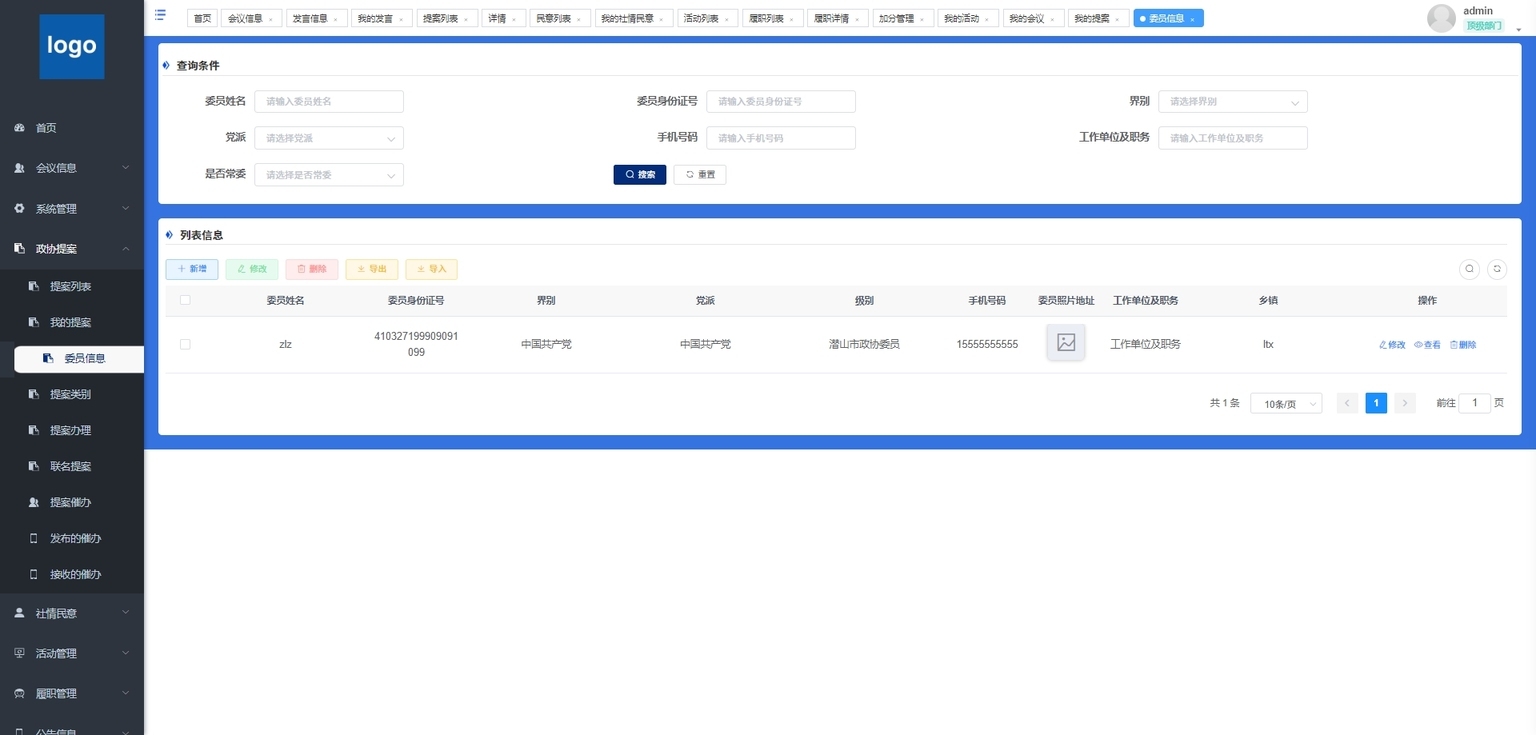Click the member photo thumbnail for zlz

click(1066, 342)
